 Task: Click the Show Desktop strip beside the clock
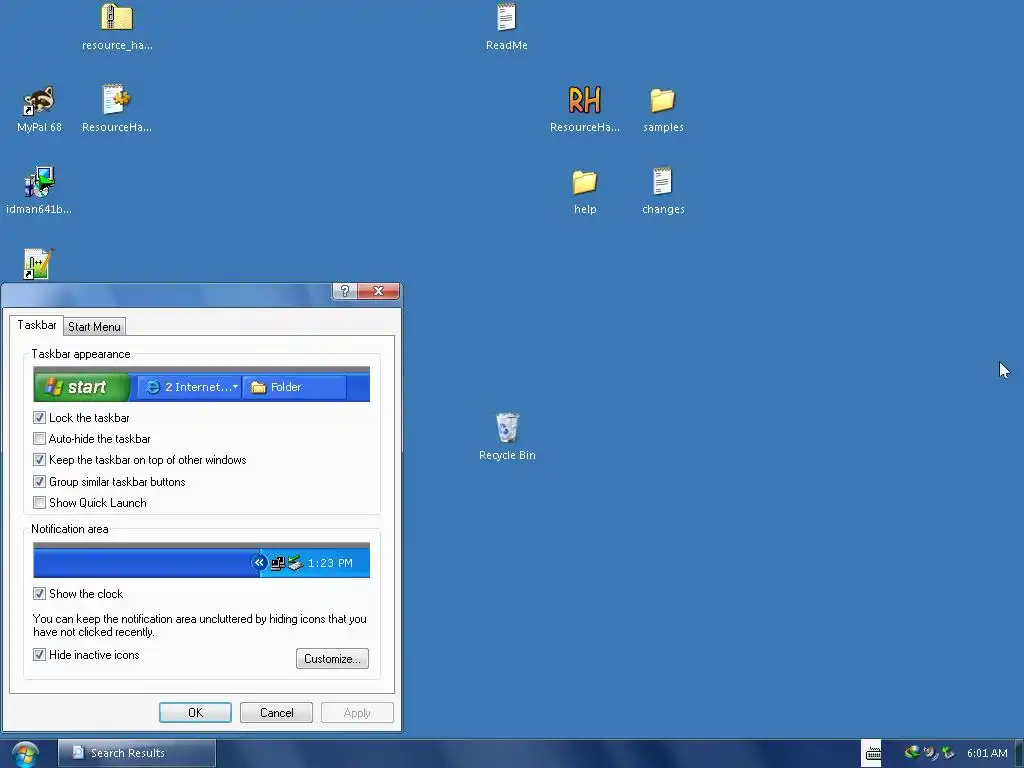[x=1019, y=754]
